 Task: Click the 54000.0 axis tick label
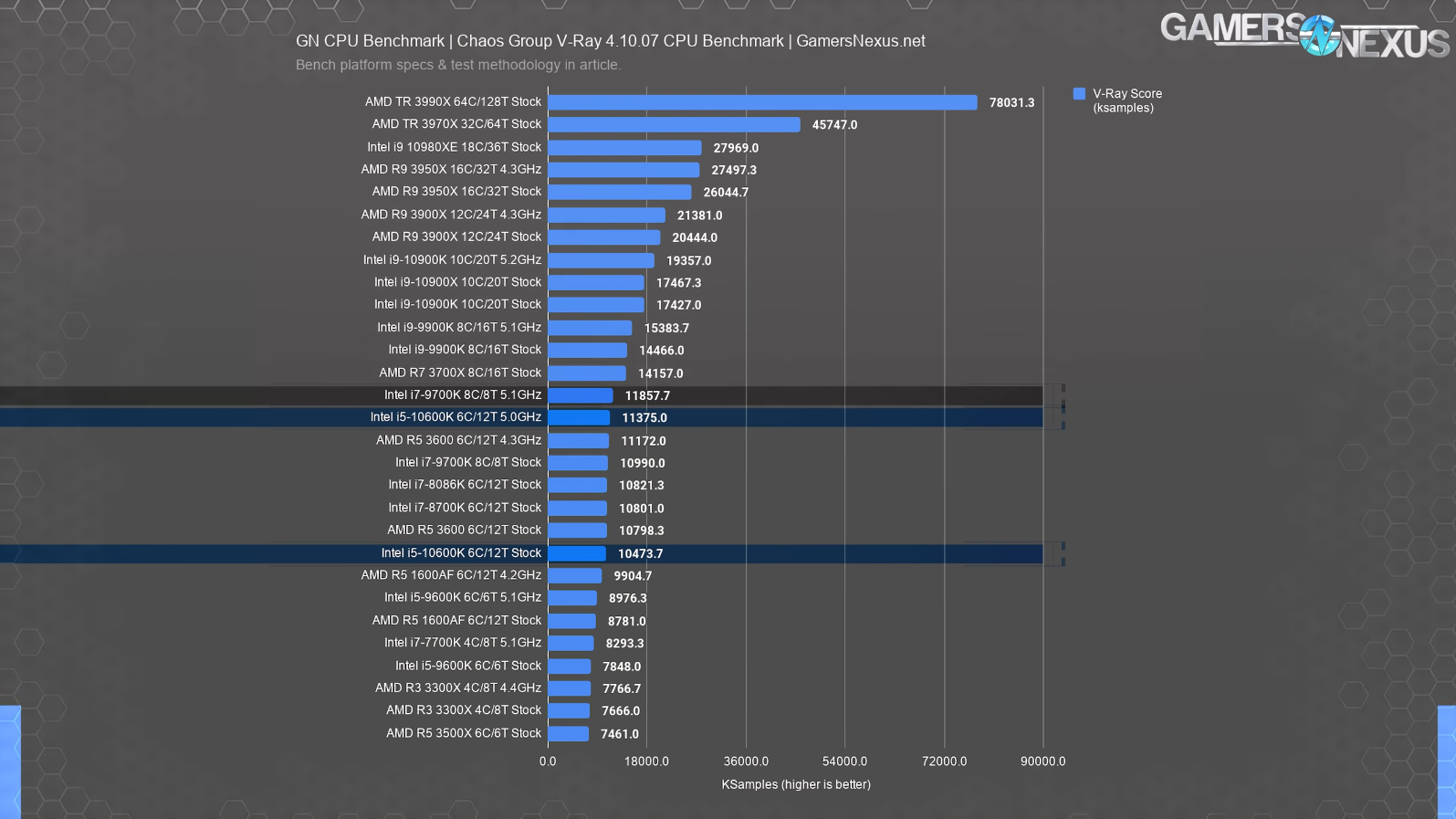point(844,761)
